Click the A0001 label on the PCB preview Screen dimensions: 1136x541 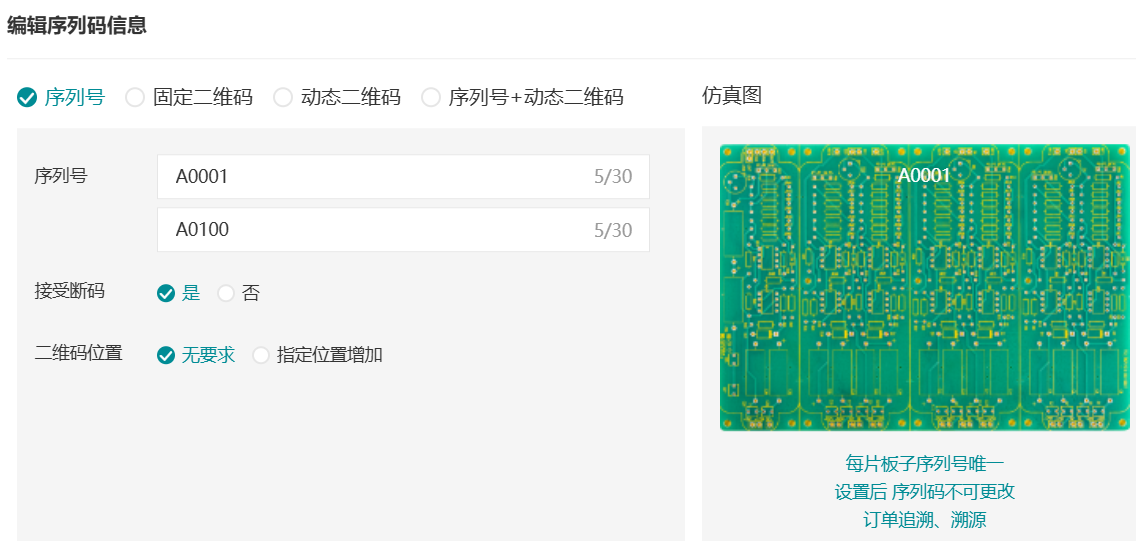pos(924,176)
